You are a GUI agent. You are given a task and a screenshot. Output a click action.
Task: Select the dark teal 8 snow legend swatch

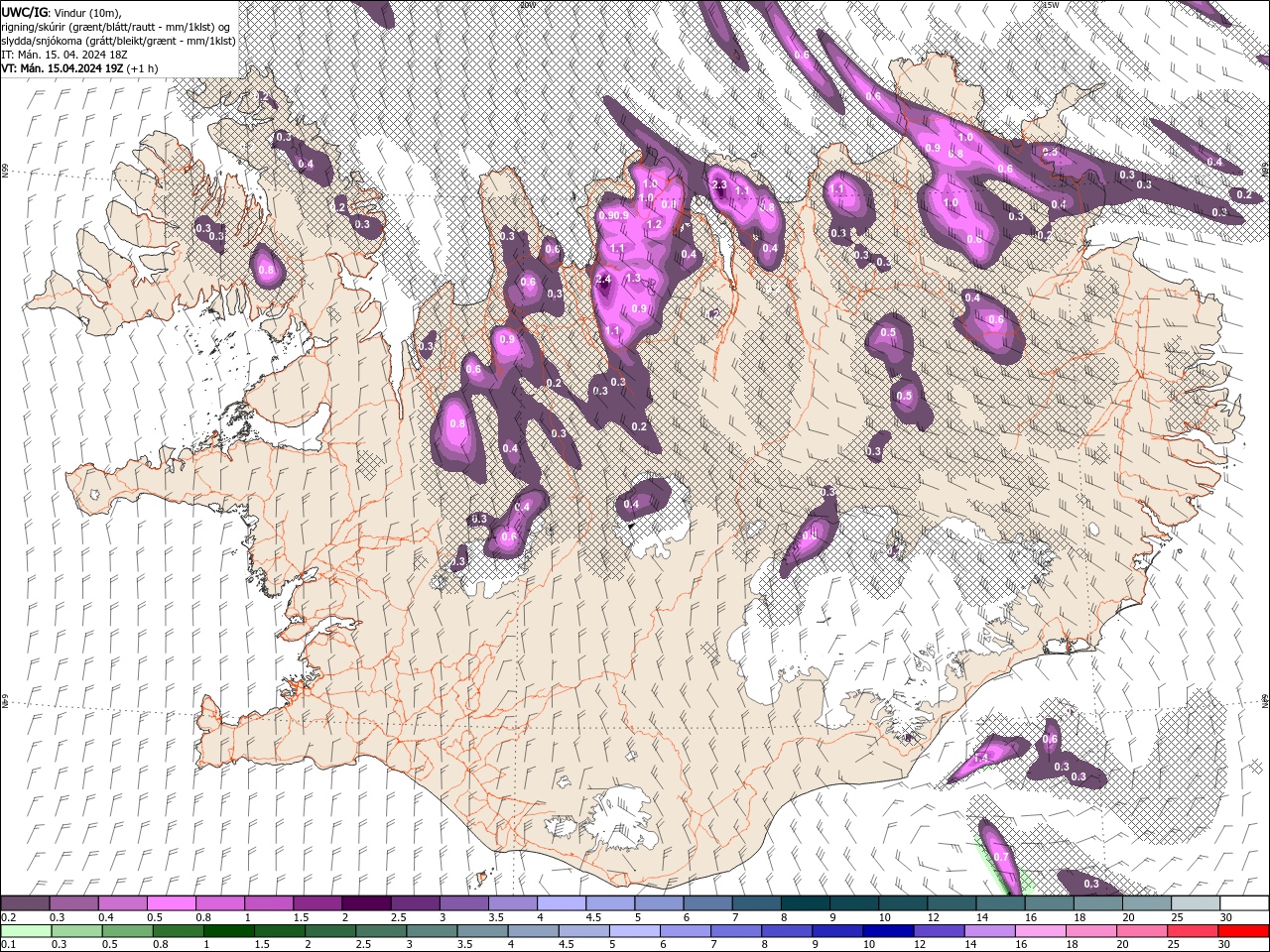(804, 903)
